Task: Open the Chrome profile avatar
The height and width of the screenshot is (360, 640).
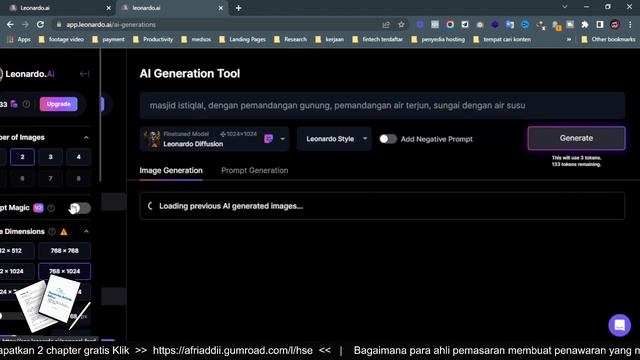Action: [615, 24]
